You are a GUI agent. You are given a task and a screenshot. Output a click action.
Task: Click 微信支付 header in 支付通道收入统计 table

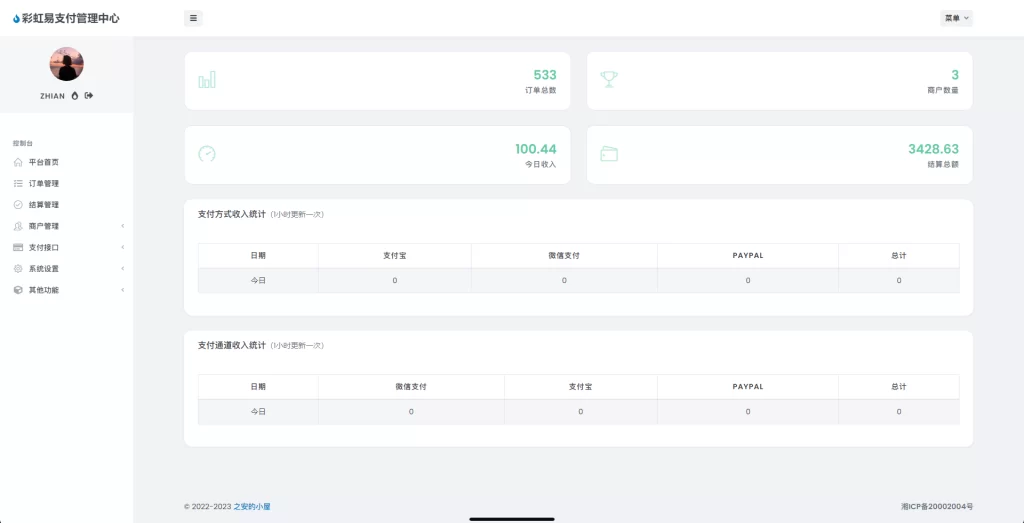click(x=411, y=387)
